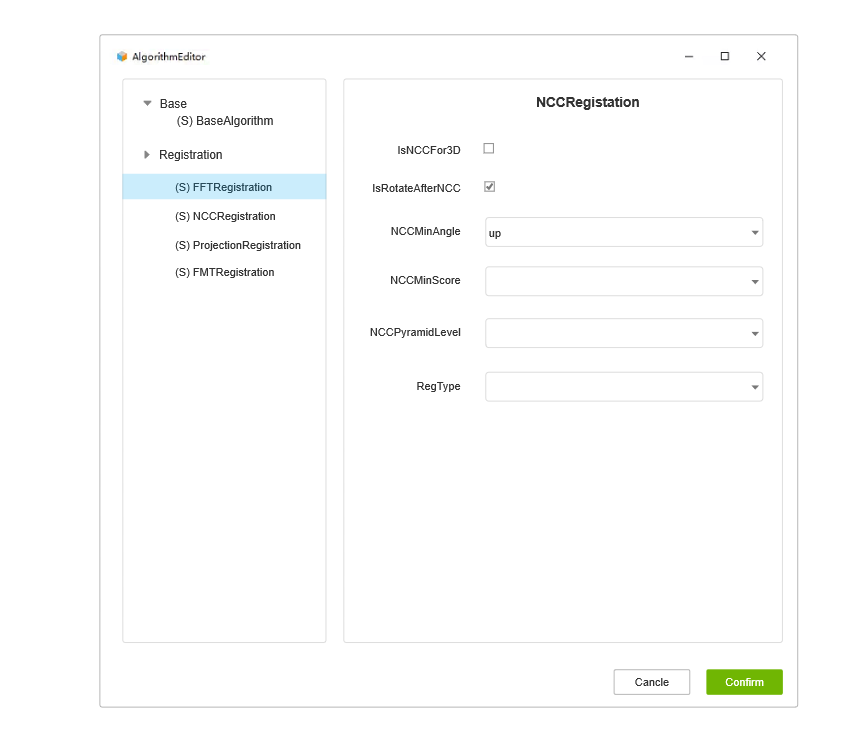866x735 pixels.
Task: Collapse the Base tree node arrow
Action: pyautogui.click(x=147, y=103)
